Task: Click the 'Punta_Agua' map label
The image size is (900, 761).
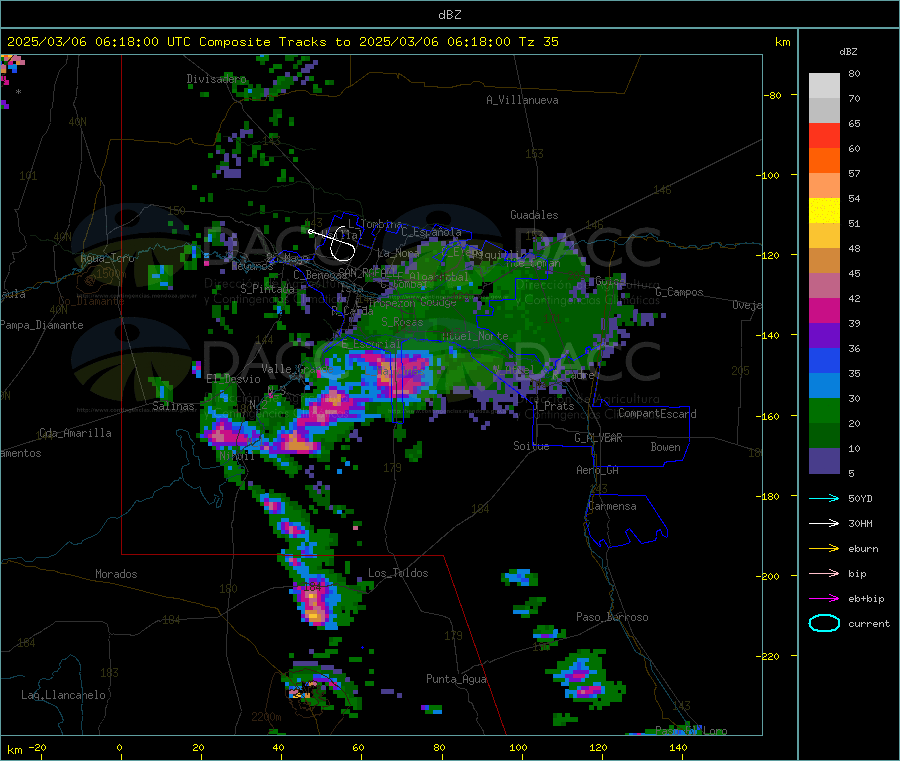Action: coord(456,679)
